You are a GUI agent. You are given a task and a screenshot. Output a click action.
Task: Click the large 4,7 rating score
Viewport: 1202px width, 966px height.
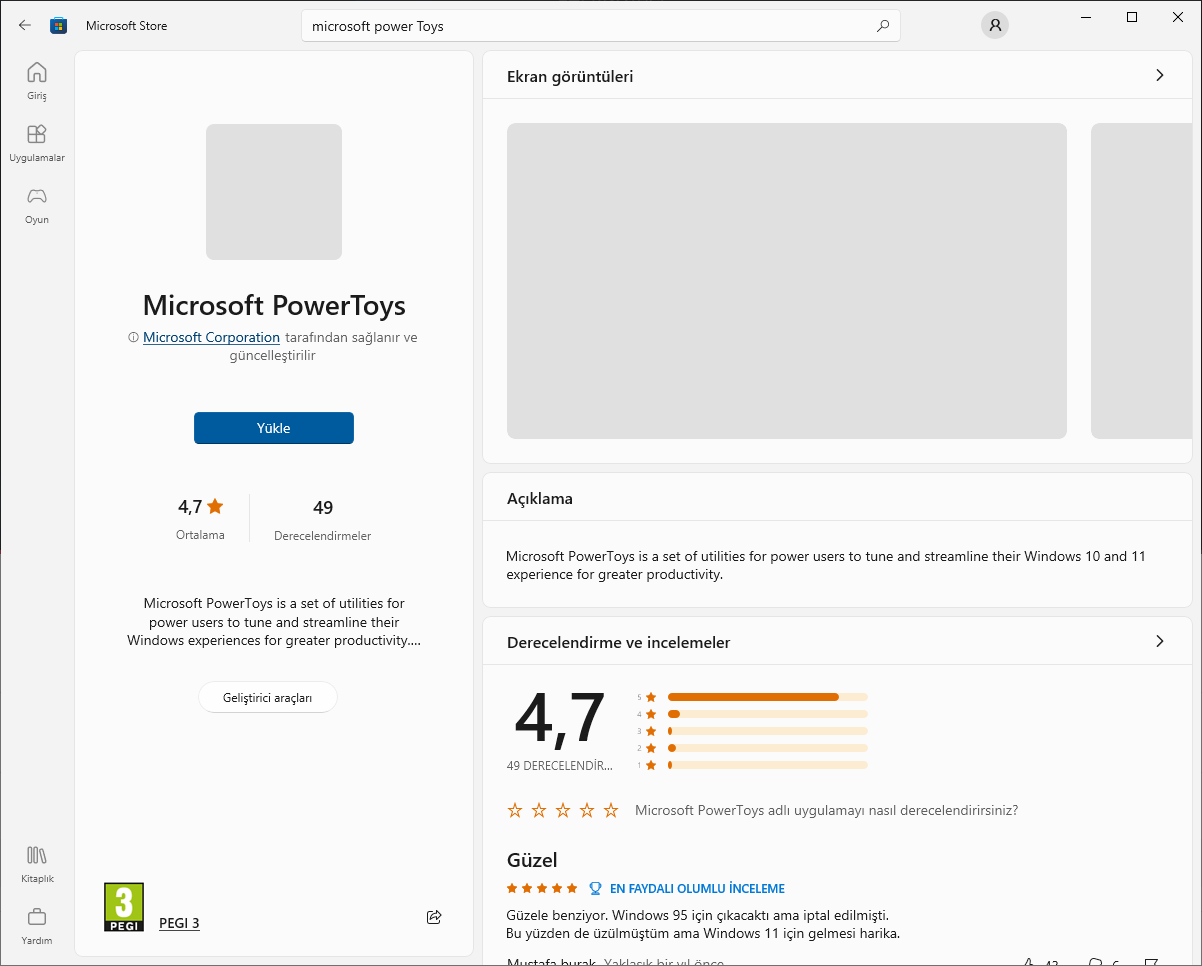coord(560,718)
